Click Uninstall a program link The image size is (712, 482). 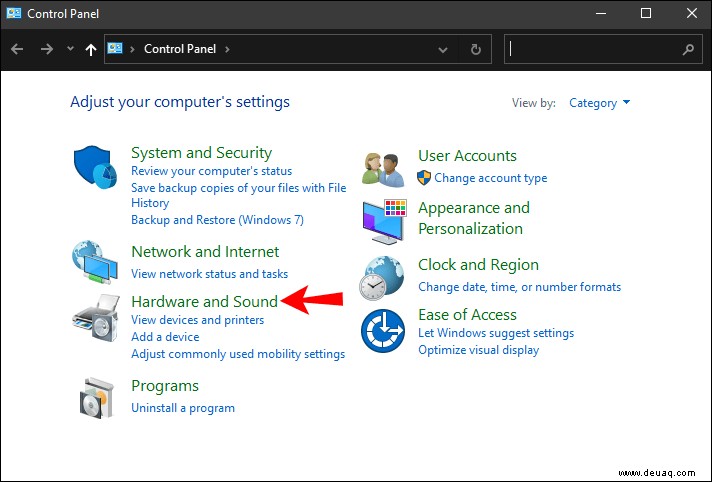(x=183, y=408)
